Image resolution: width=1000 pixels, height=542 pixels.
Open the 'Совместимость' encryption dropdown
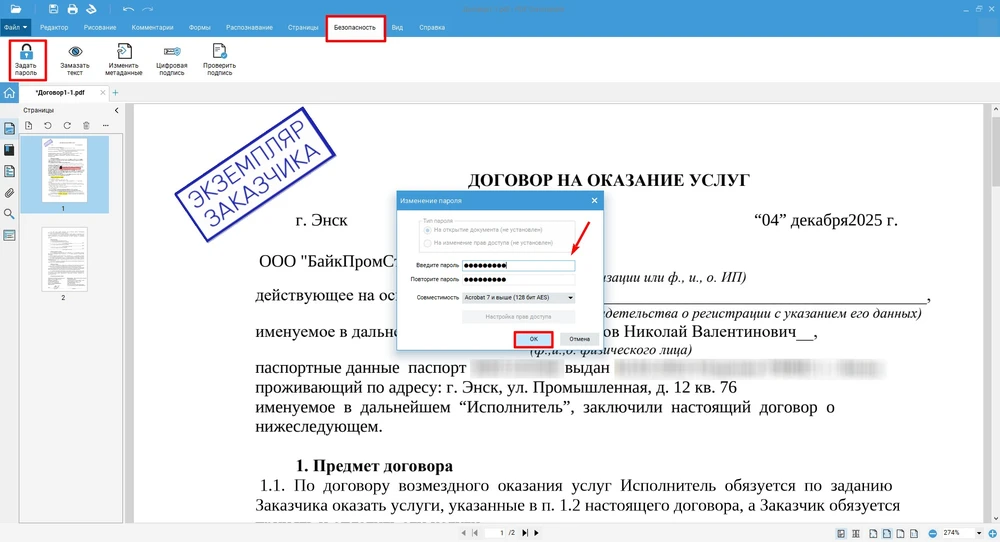518,297
